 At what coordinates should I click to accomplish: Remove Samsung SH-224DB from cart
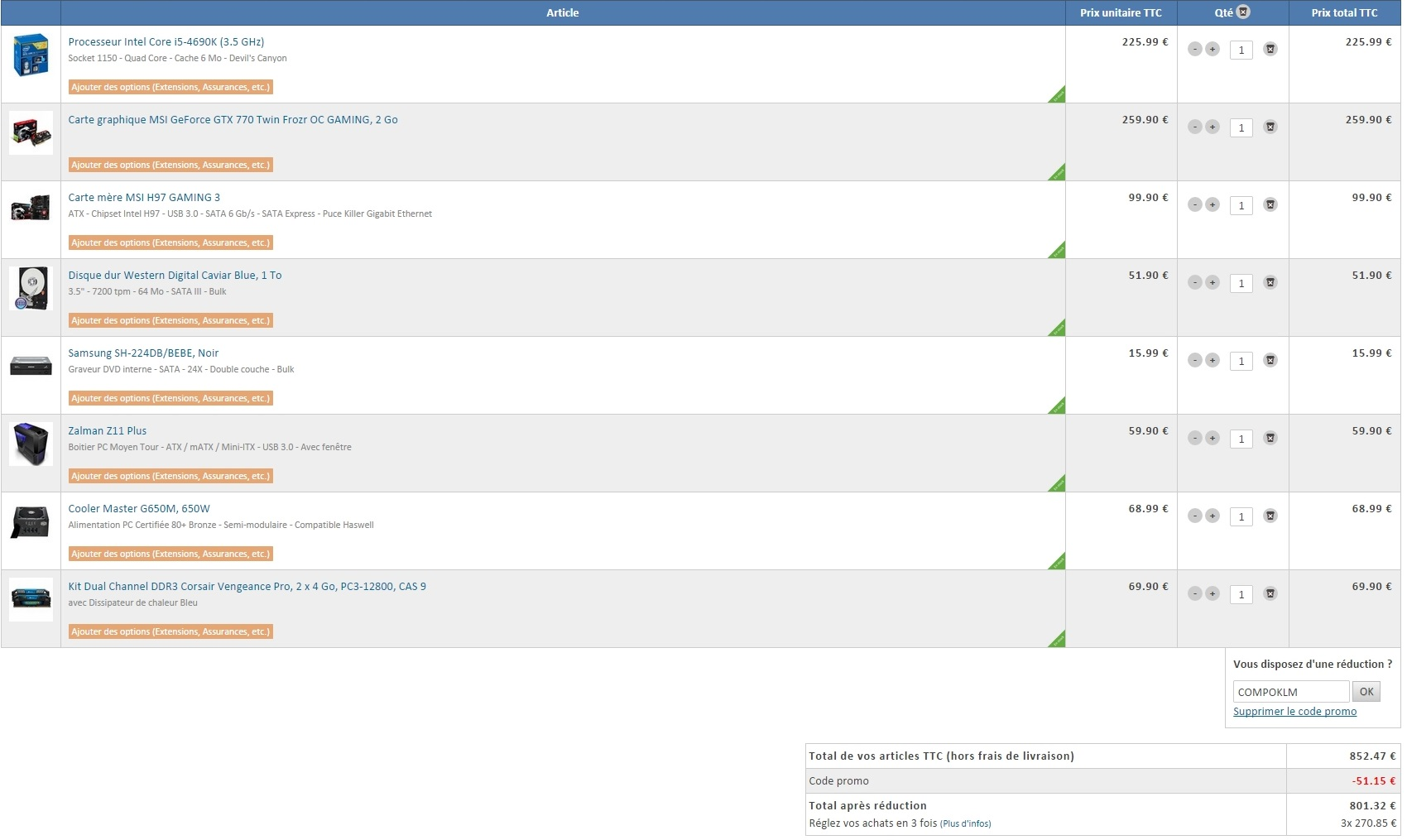click(1270, 361)
